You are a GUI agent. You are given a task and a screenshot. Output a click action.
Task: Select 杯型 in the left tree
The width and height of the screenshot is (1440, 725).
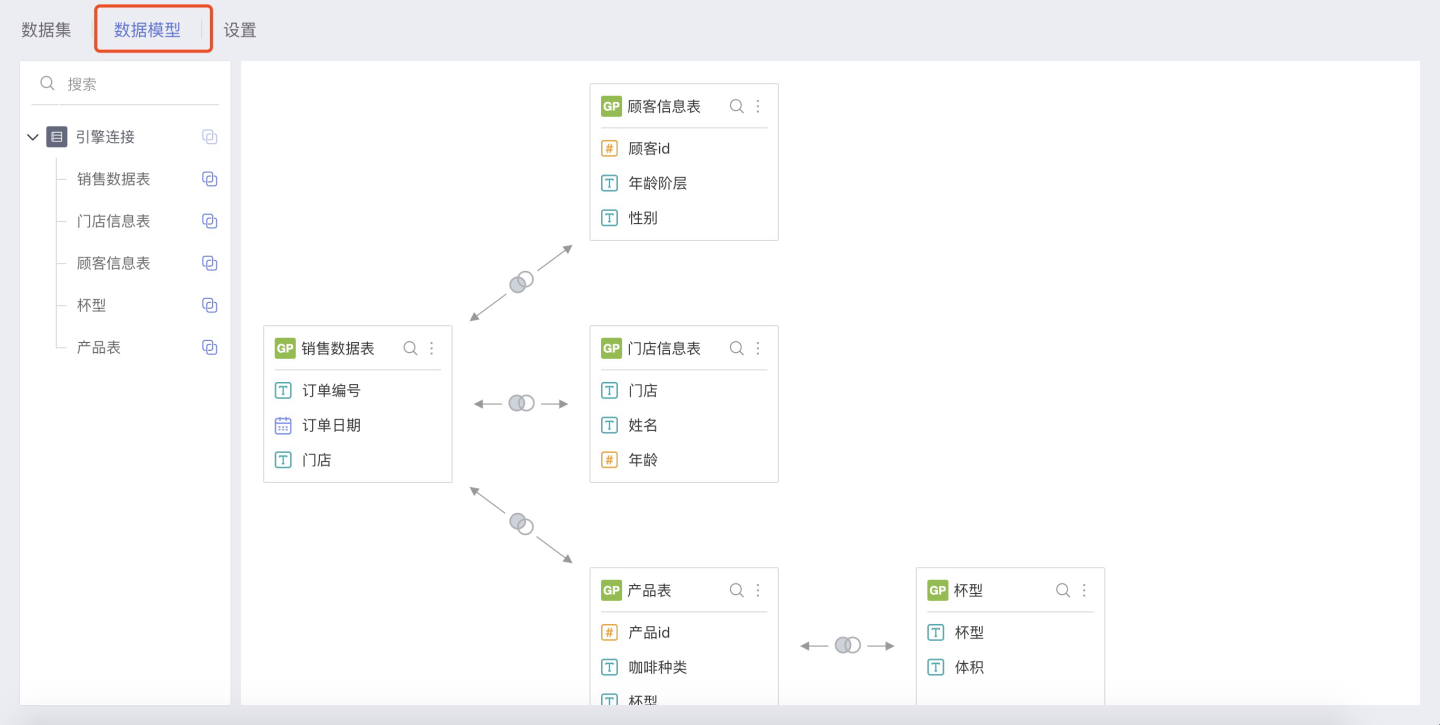92,305
